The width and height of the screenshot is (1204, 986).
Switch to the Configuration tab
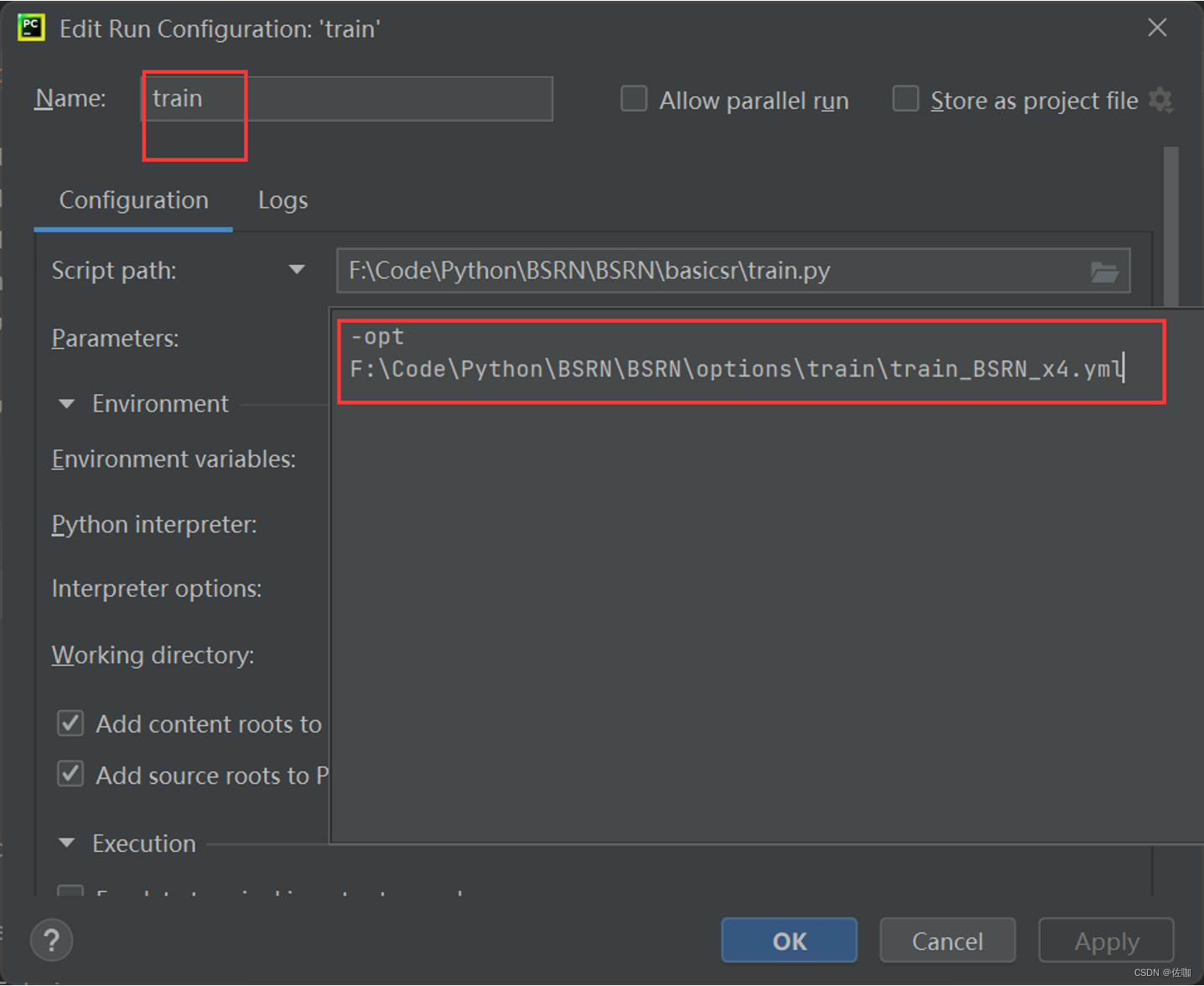(x=133, y=200)
